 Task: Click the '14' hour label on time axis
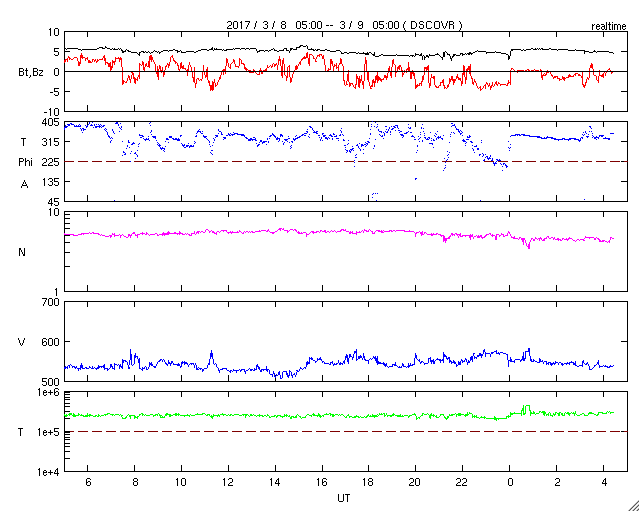click(x=275, y=483)
